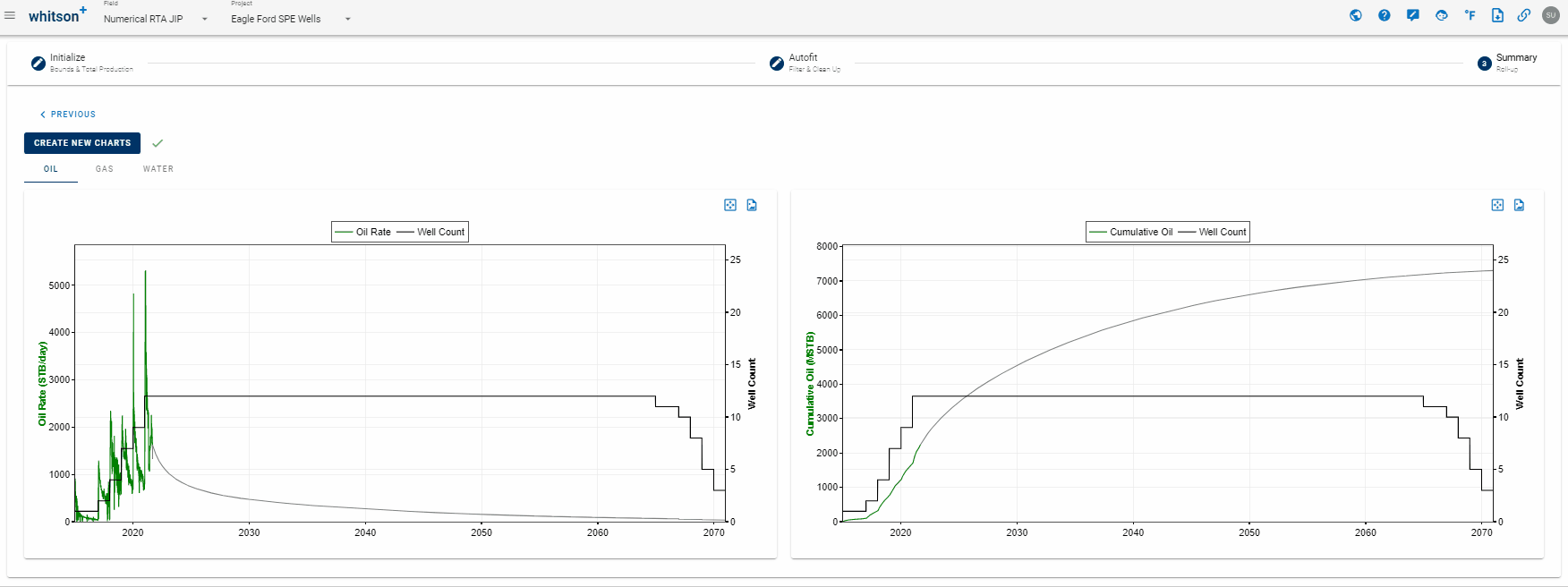Click the Filter & Clean Up subtitle
Screen dimensions: 1568x587
click(x=814, y=69)
